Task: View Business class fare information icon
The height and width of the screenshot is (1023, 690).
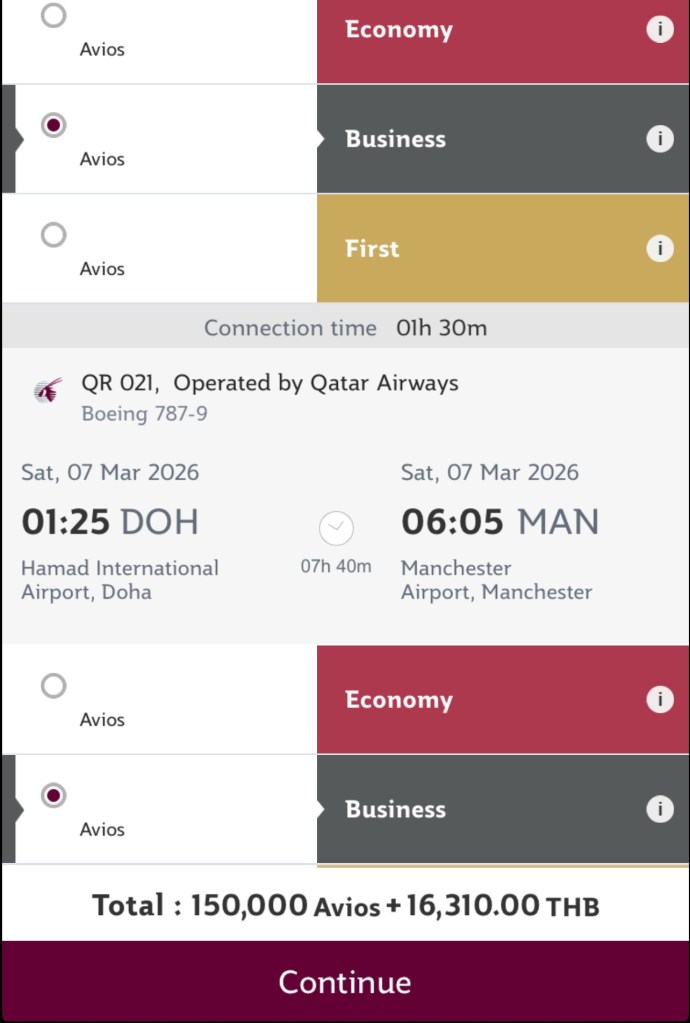Action: coord(660,139)
